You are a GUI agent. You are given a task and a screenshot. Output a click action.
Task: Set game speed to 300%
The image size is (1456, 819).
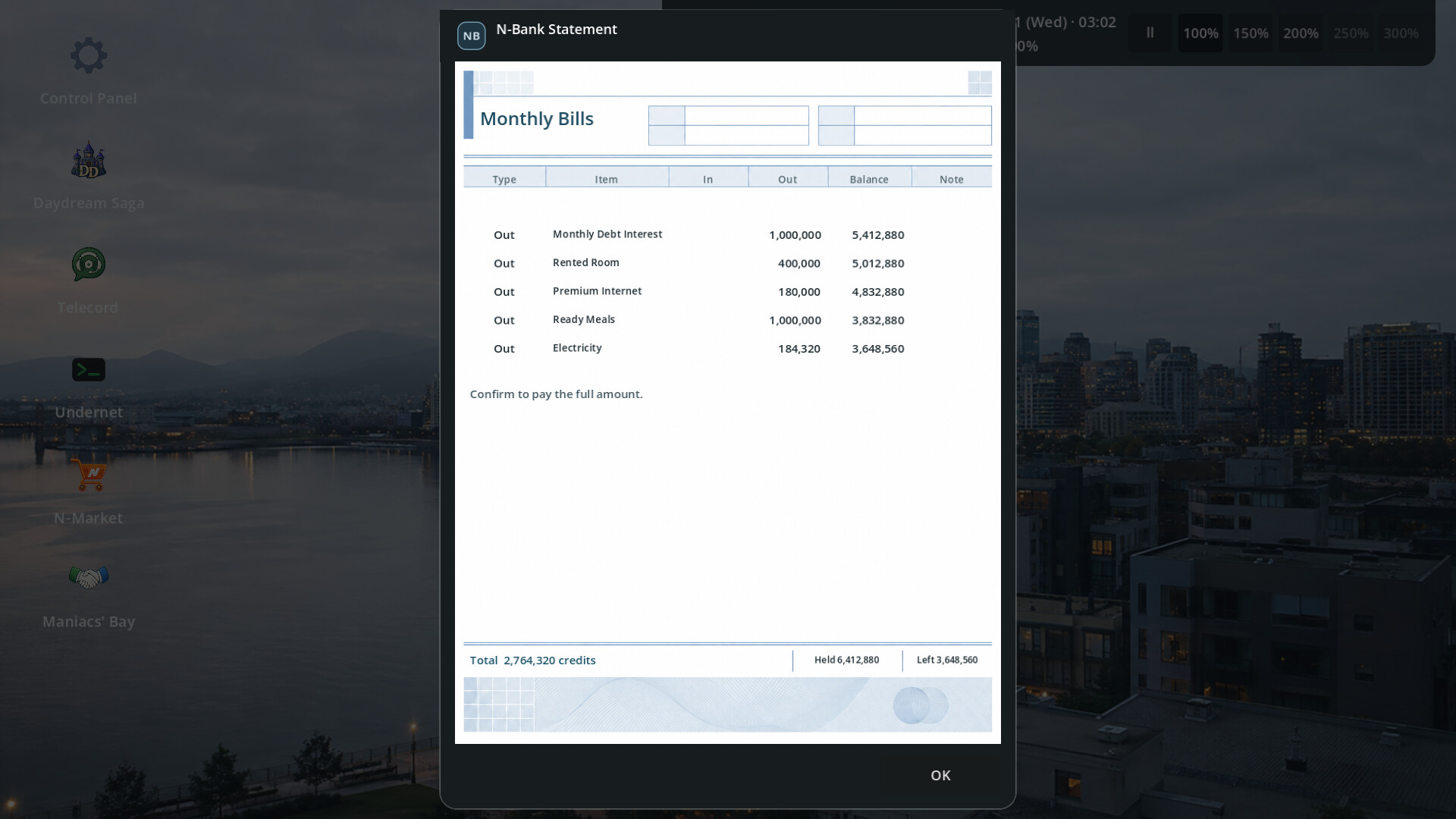point(1401,33)
